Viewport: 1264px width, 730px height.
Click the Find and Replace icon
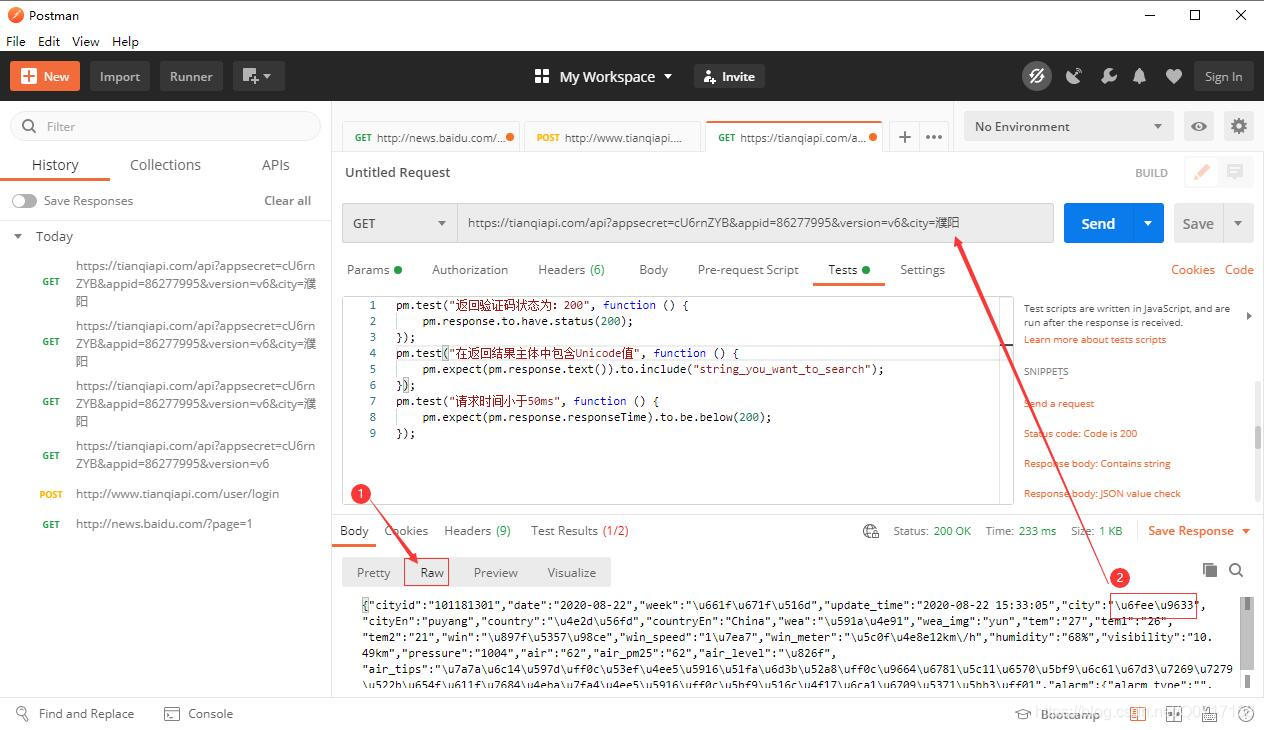tap(23, 714)
